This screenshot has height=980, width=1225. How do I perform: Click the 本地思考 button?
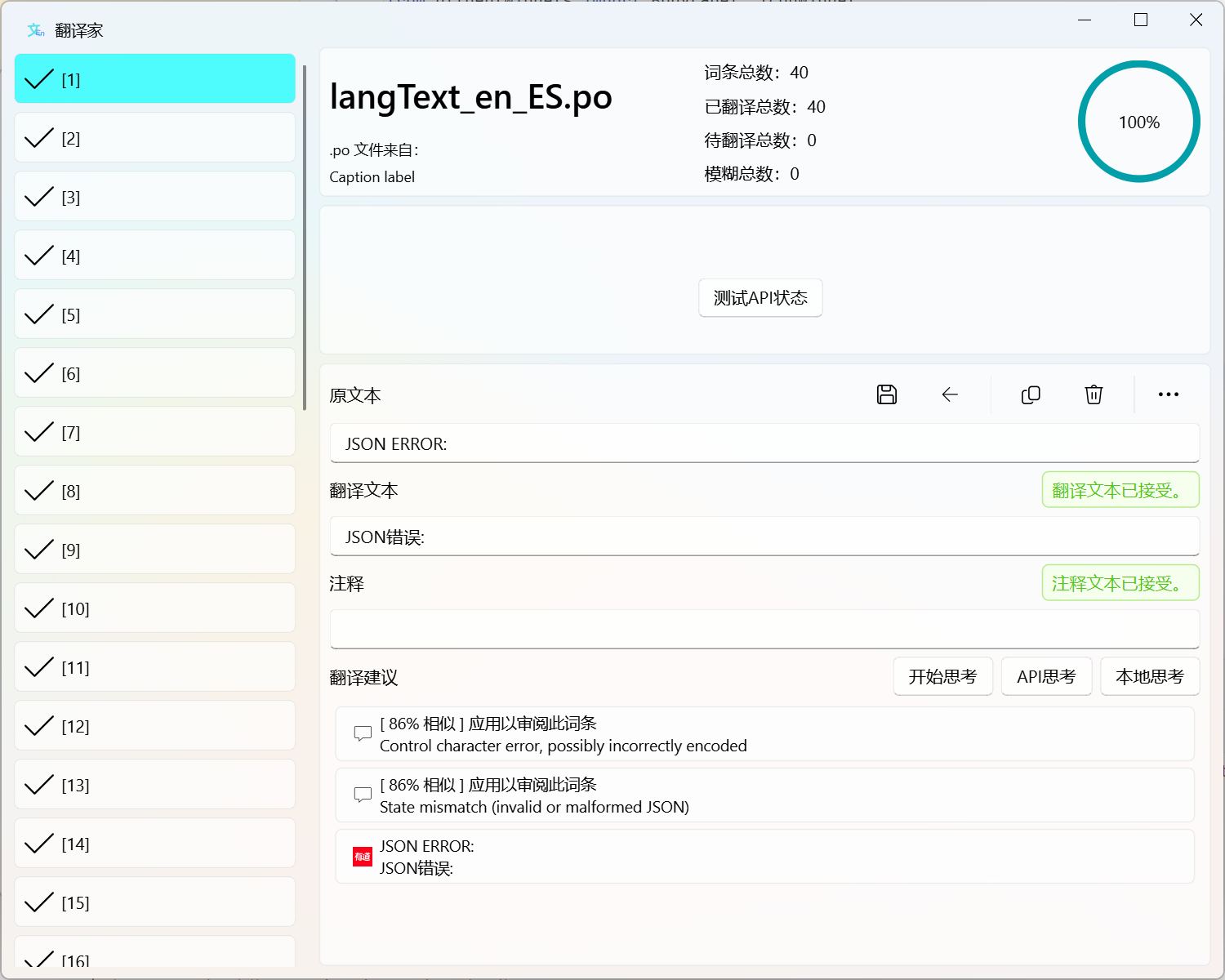(x=1150, y=676)
